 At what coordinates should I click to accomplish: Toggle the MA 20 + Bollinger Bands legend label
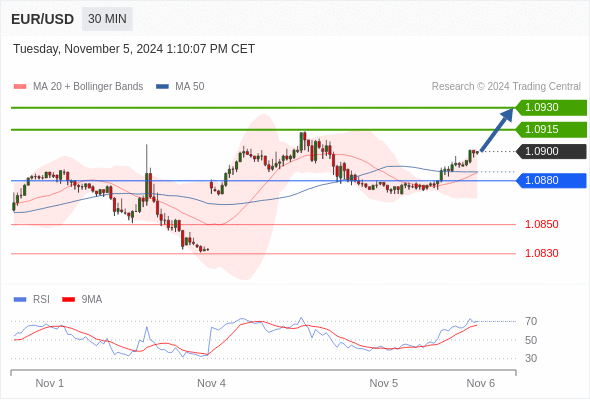tap(88, 87)
